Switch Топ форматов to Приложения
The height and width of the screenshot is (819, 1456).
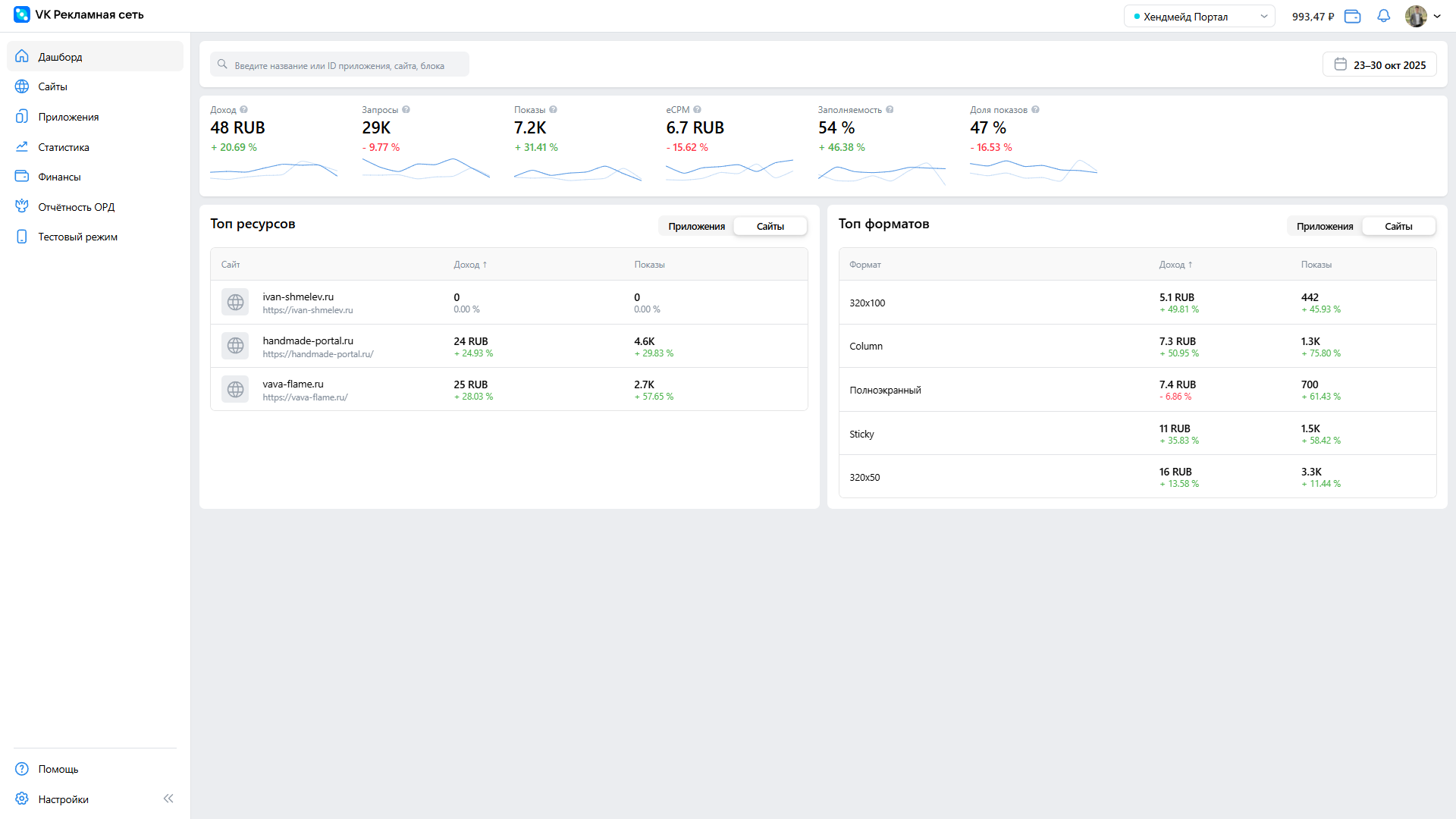click(1324, 226)
